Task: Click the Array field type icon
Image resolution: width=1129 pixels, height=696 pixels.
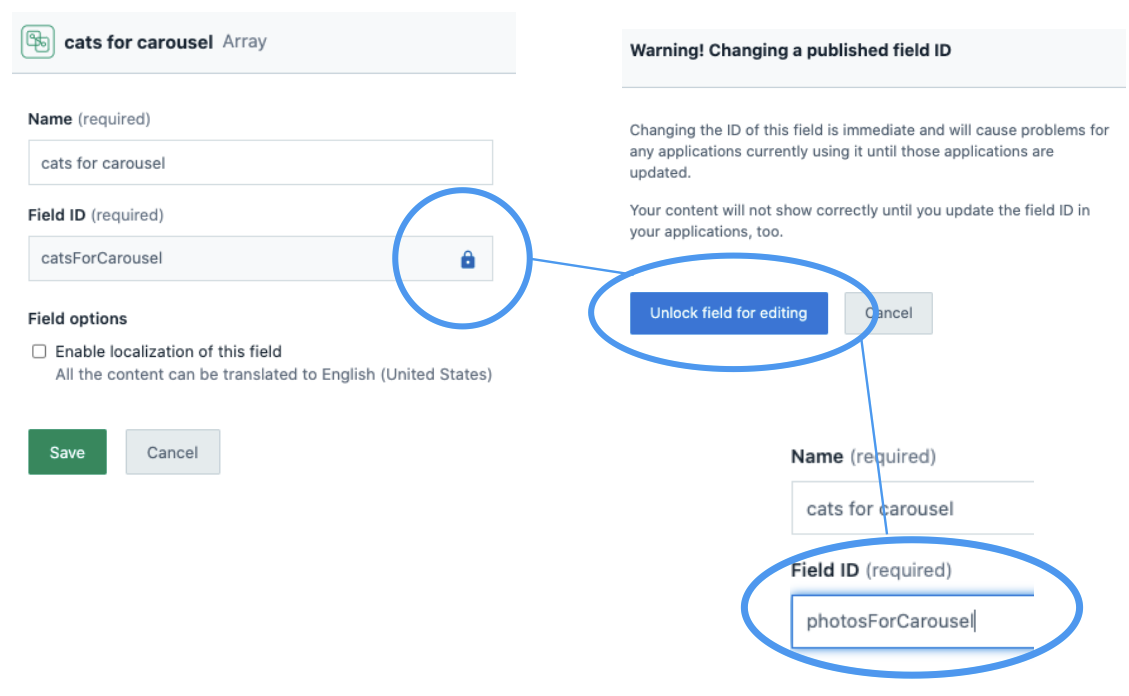Action: [x=38, y=42]
